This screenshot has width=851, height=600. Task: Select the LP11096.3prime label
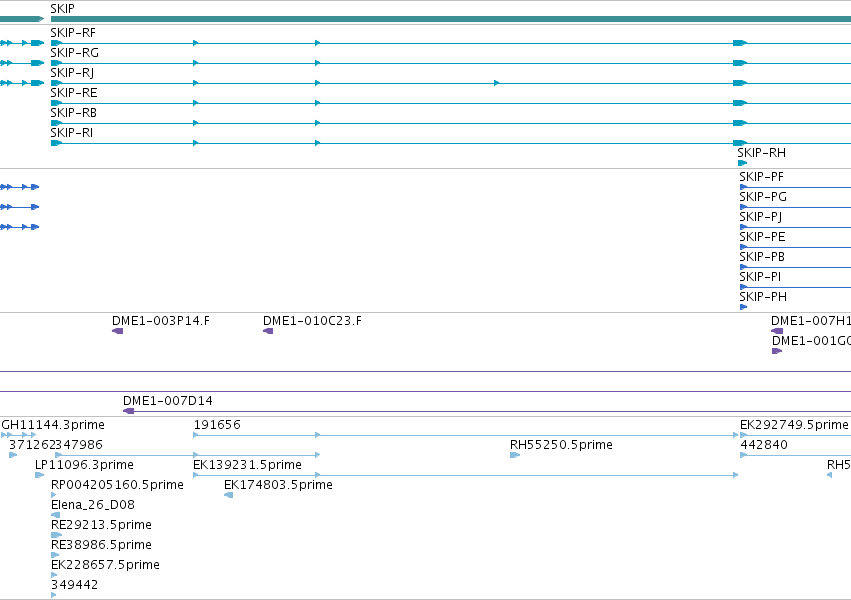point(84,465)
